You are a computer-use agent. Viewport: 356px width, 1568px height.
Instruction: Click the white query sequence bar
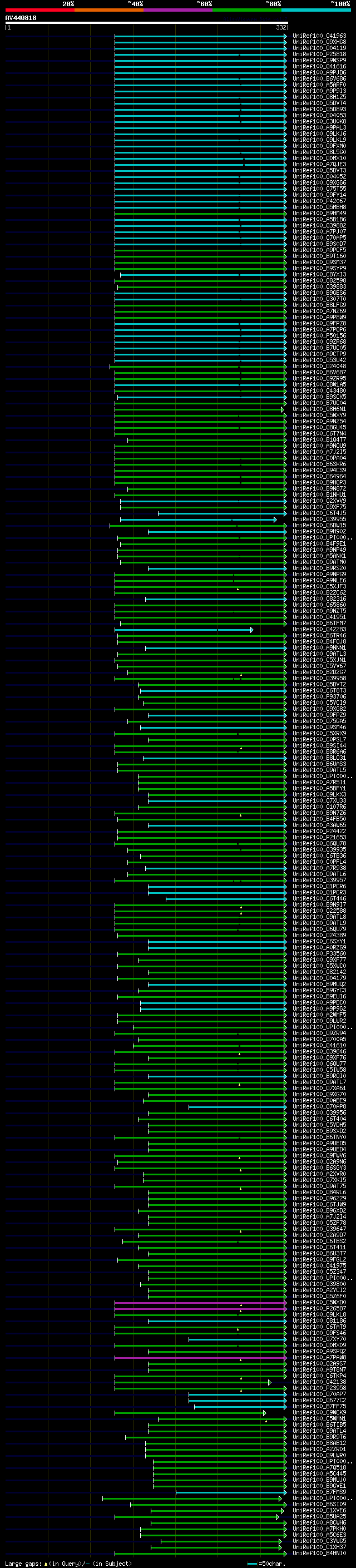(147, 23)
